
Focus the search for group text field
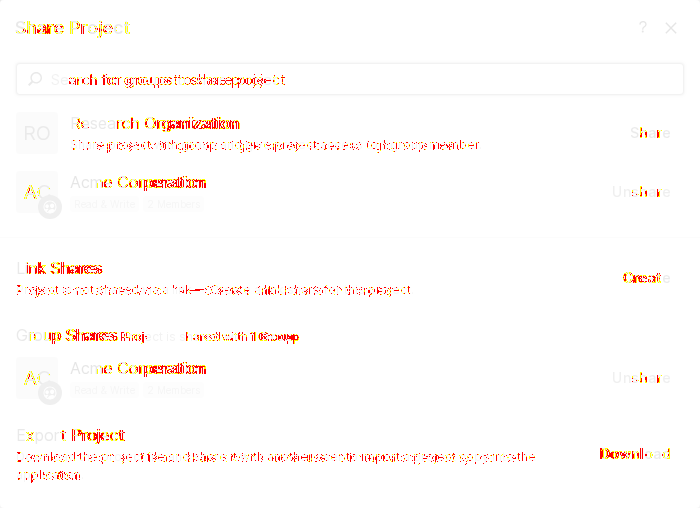[x=350, y=79]
